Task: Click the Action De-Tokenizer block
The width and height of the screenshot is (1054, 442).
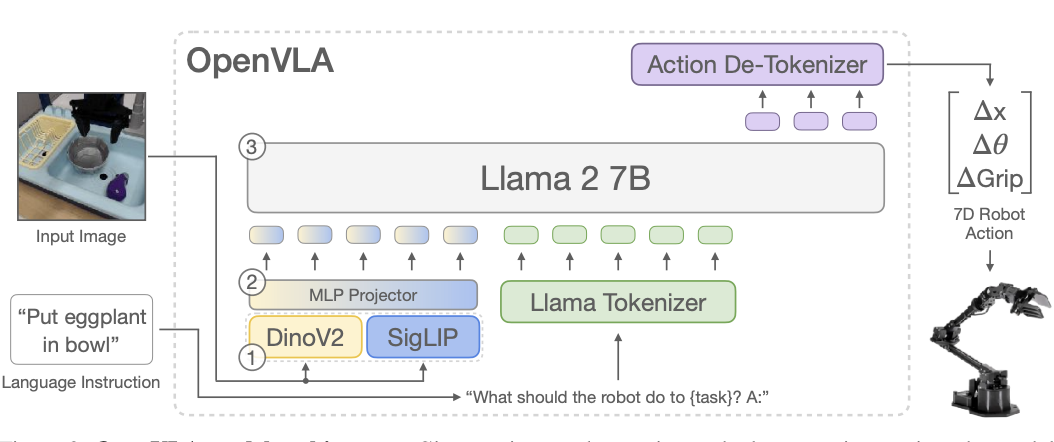Action: [757, 65]
